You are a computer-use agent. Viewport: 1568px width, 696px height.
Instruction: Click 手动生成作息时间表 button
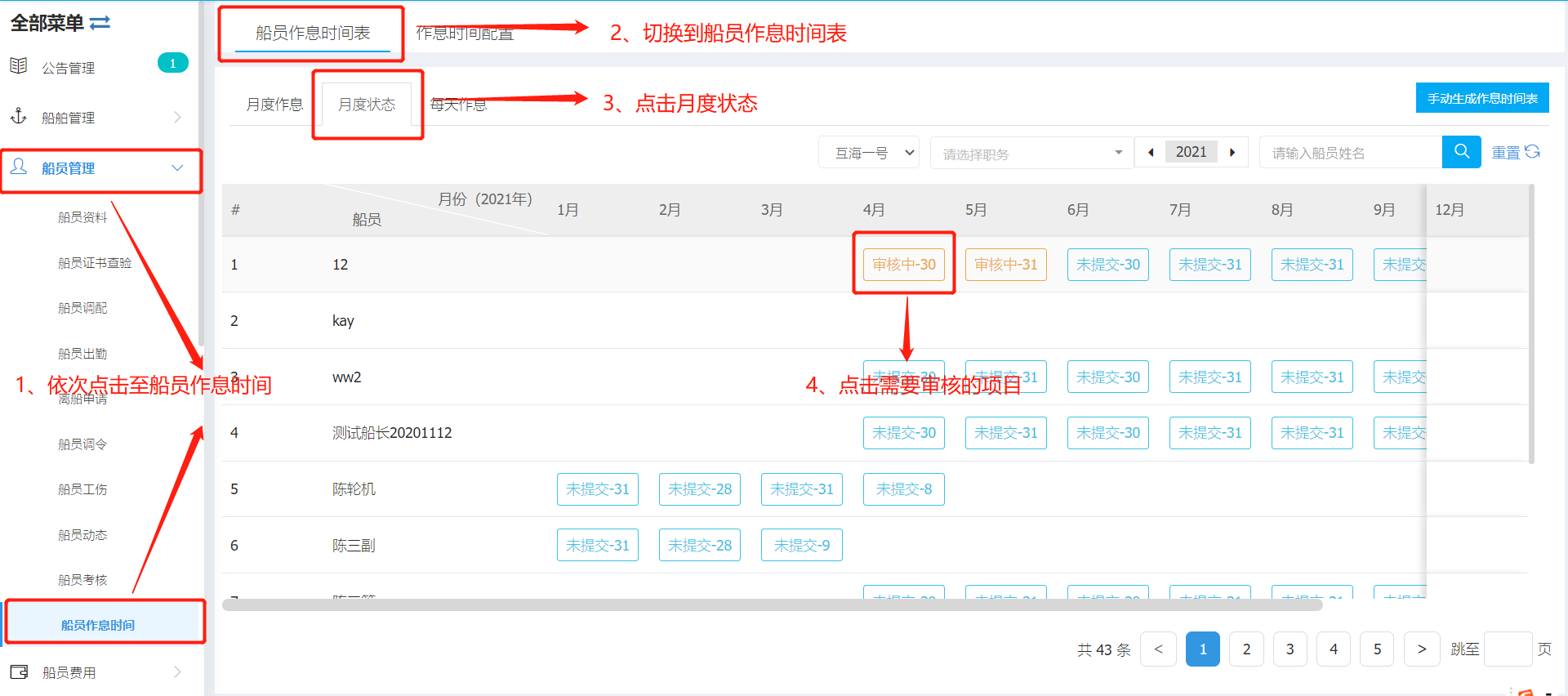pos(1482,98)
